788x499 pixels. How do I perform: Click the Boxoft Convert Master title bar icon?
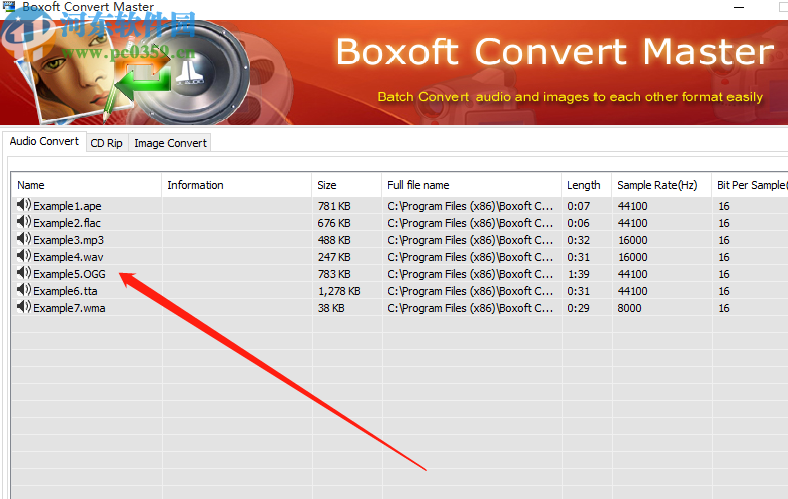pyautogui.click(x=9, y=6)
